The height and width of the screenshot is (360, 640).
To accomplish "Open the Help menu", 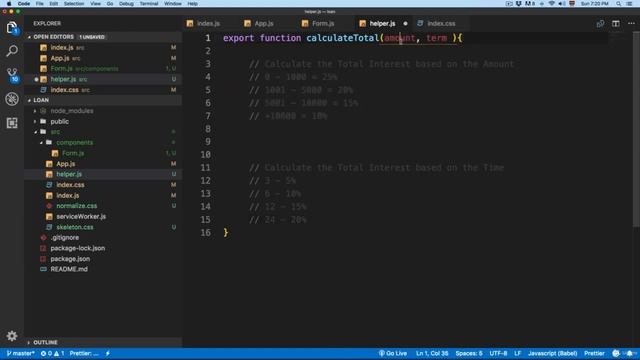I will pos(192,4).
